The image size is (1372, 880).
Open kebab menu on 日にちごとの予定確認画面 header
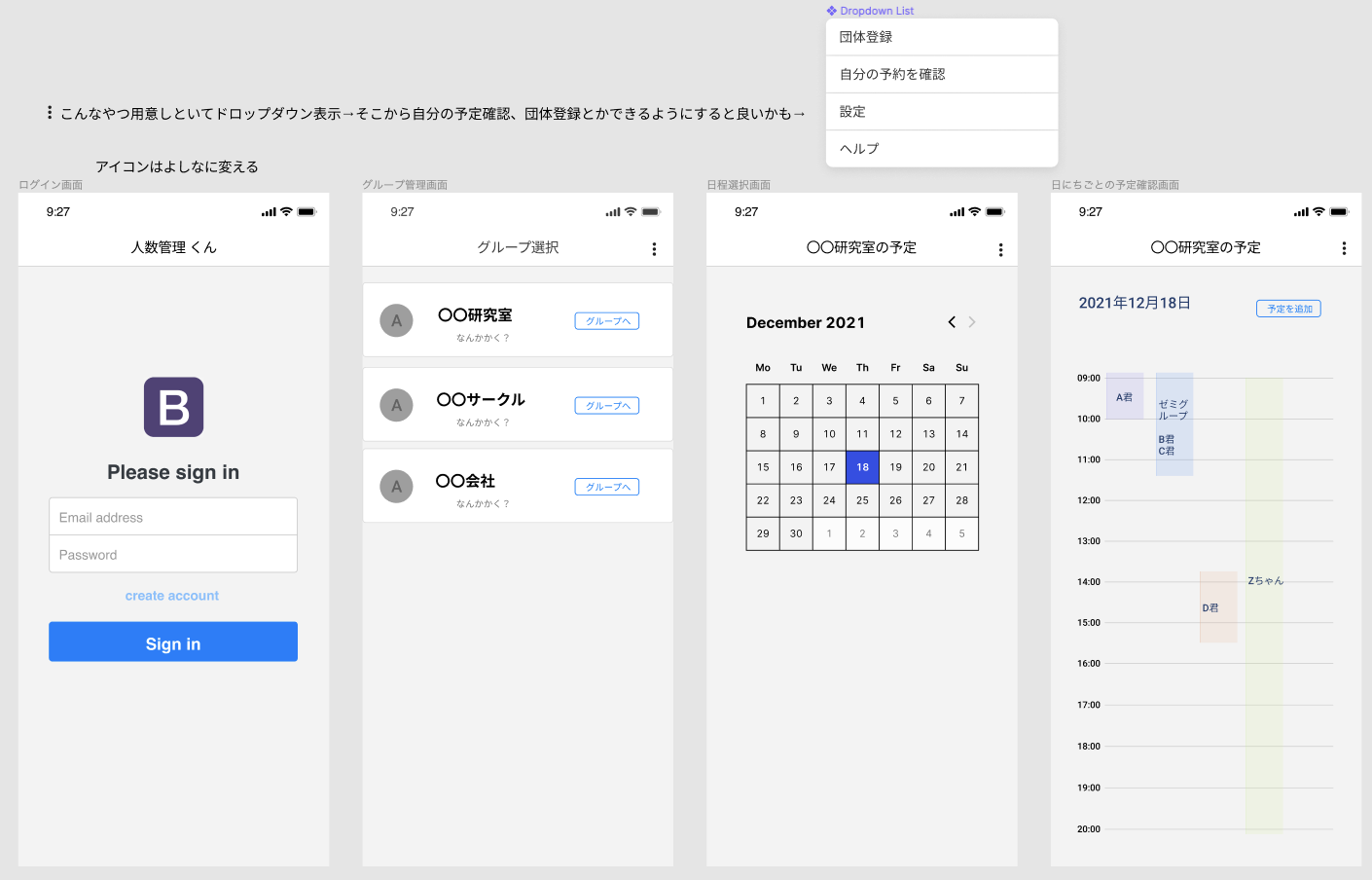1344,248
